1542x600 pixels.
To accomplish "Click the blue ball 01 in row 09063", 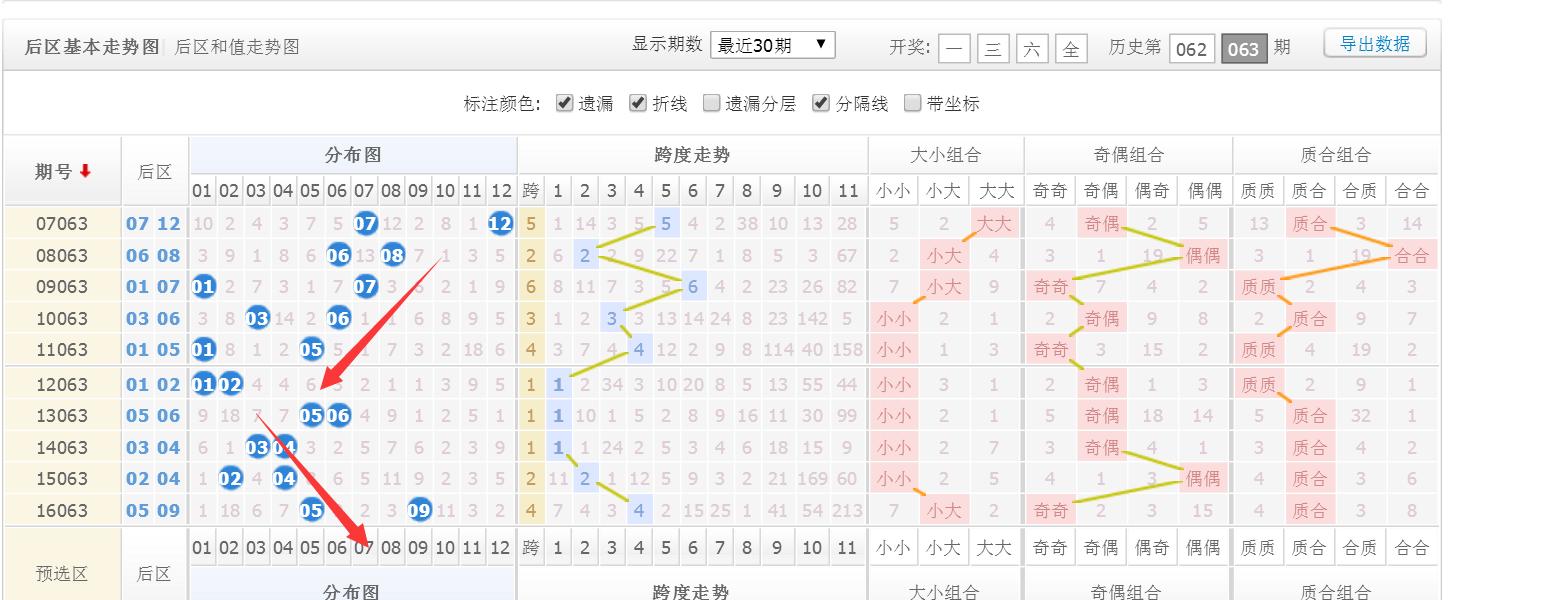I will click(203, 287).
